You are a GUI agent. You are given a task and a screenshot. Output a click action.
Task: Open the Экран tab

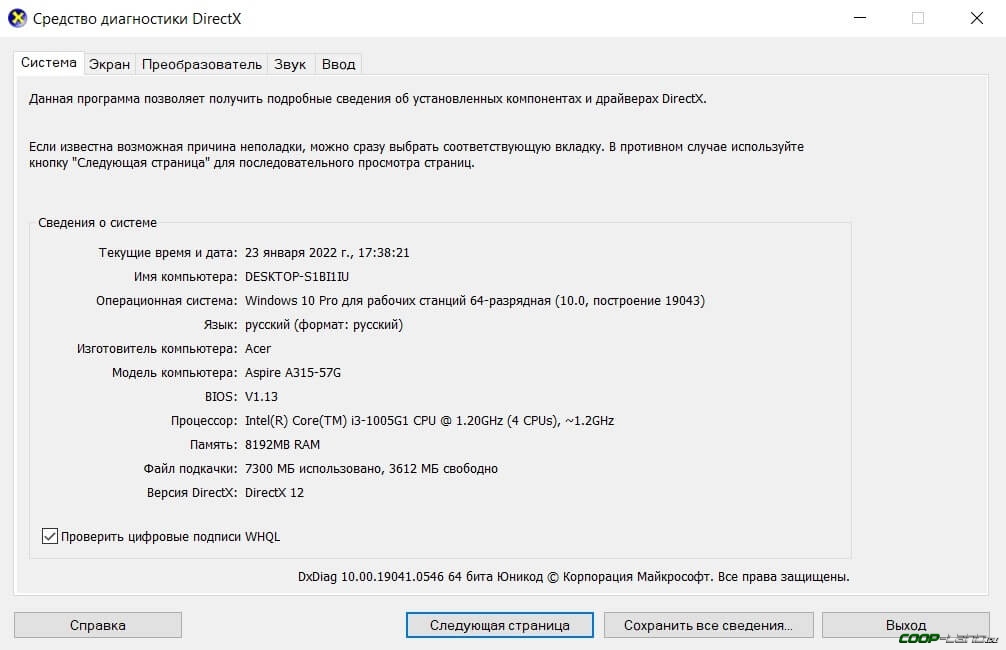pos(109,64)
